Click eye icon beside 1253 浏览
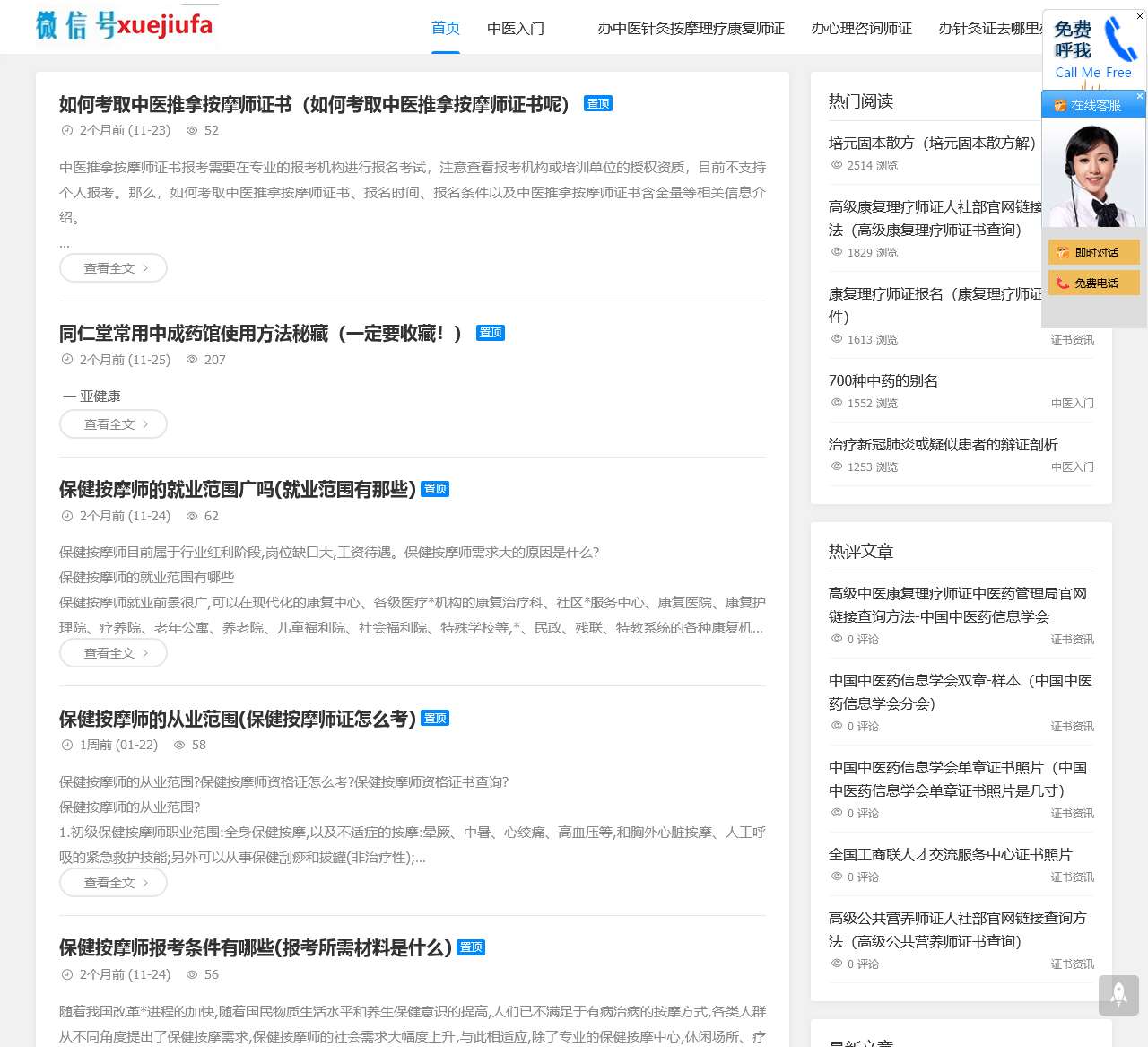Screen dimensions: 1148x1047 pos(837,467)
